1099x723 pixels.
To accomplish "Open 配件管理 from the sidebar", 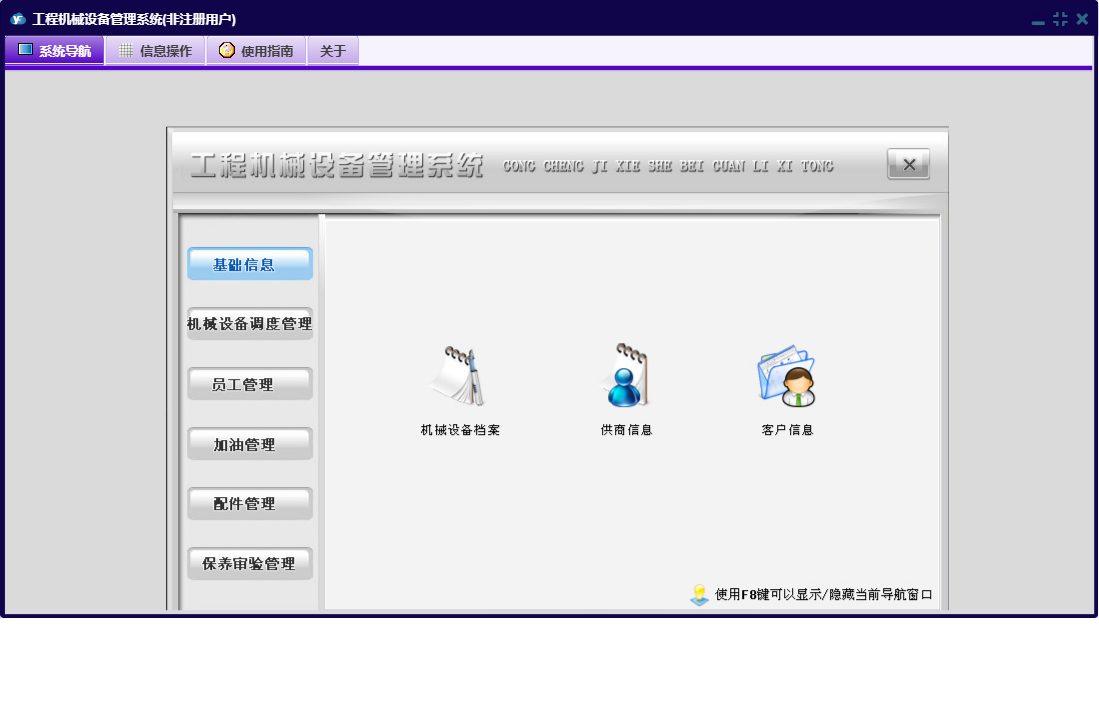I will [x=250, y=504].
